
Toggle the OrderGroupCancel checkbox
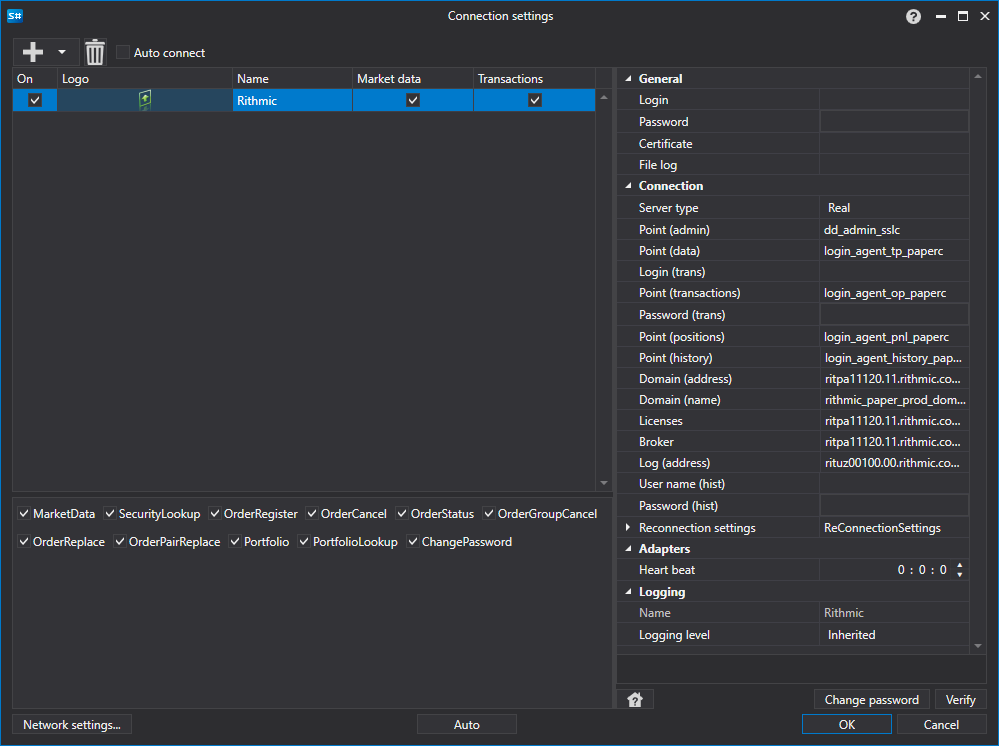click(489, 513)
